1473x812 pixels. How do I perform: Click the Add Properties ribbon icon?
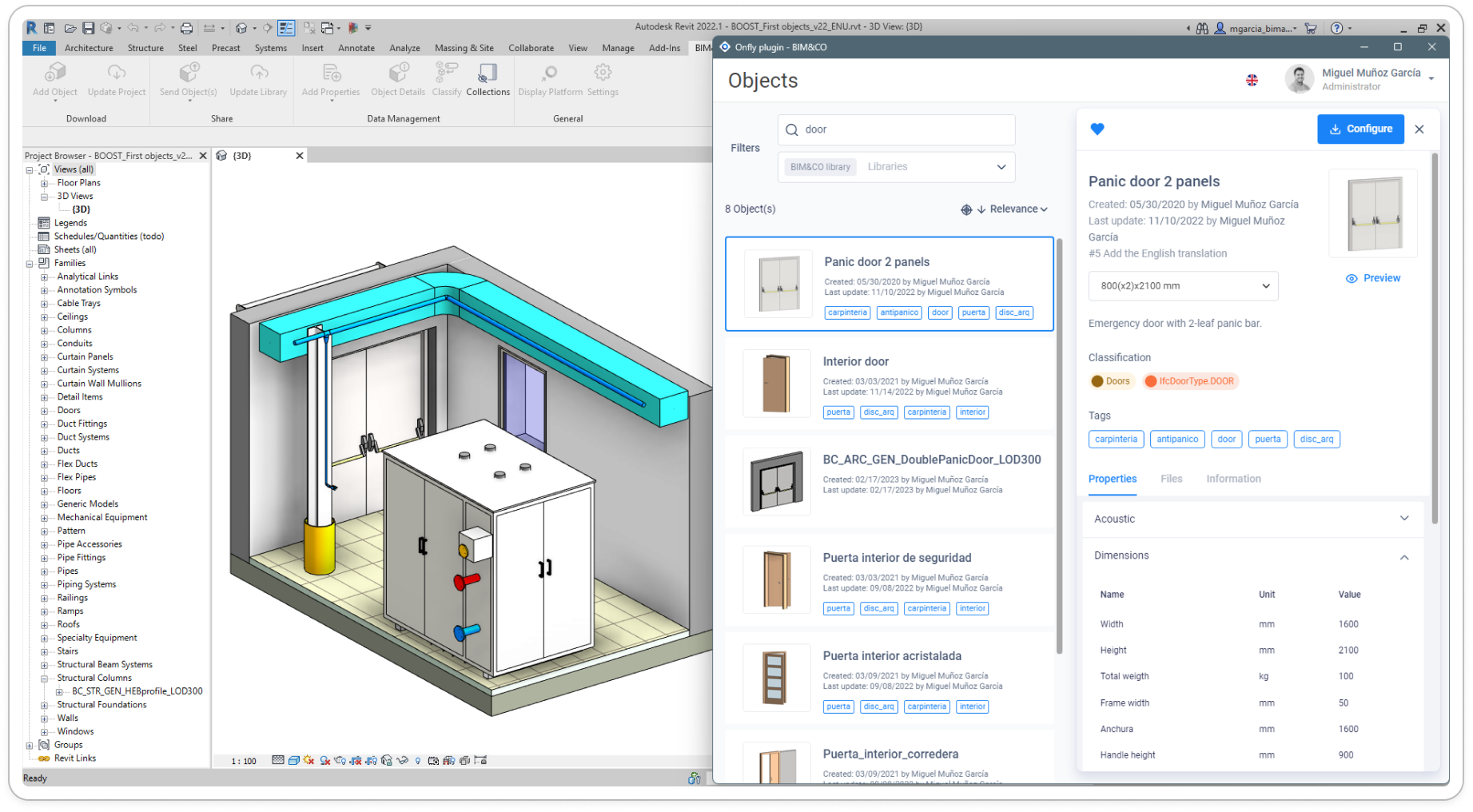coord(331,74)
